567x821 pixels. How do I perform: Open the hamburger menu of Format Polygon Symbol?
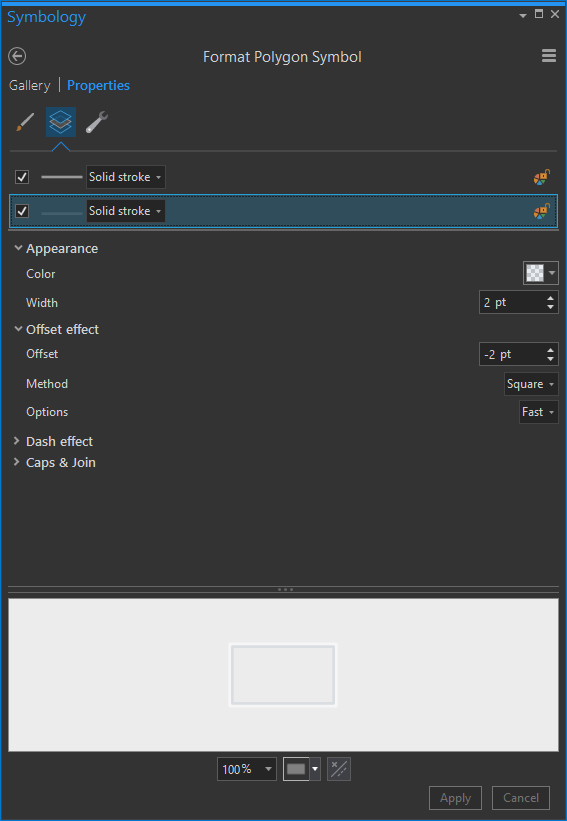(x=549, y=56)
